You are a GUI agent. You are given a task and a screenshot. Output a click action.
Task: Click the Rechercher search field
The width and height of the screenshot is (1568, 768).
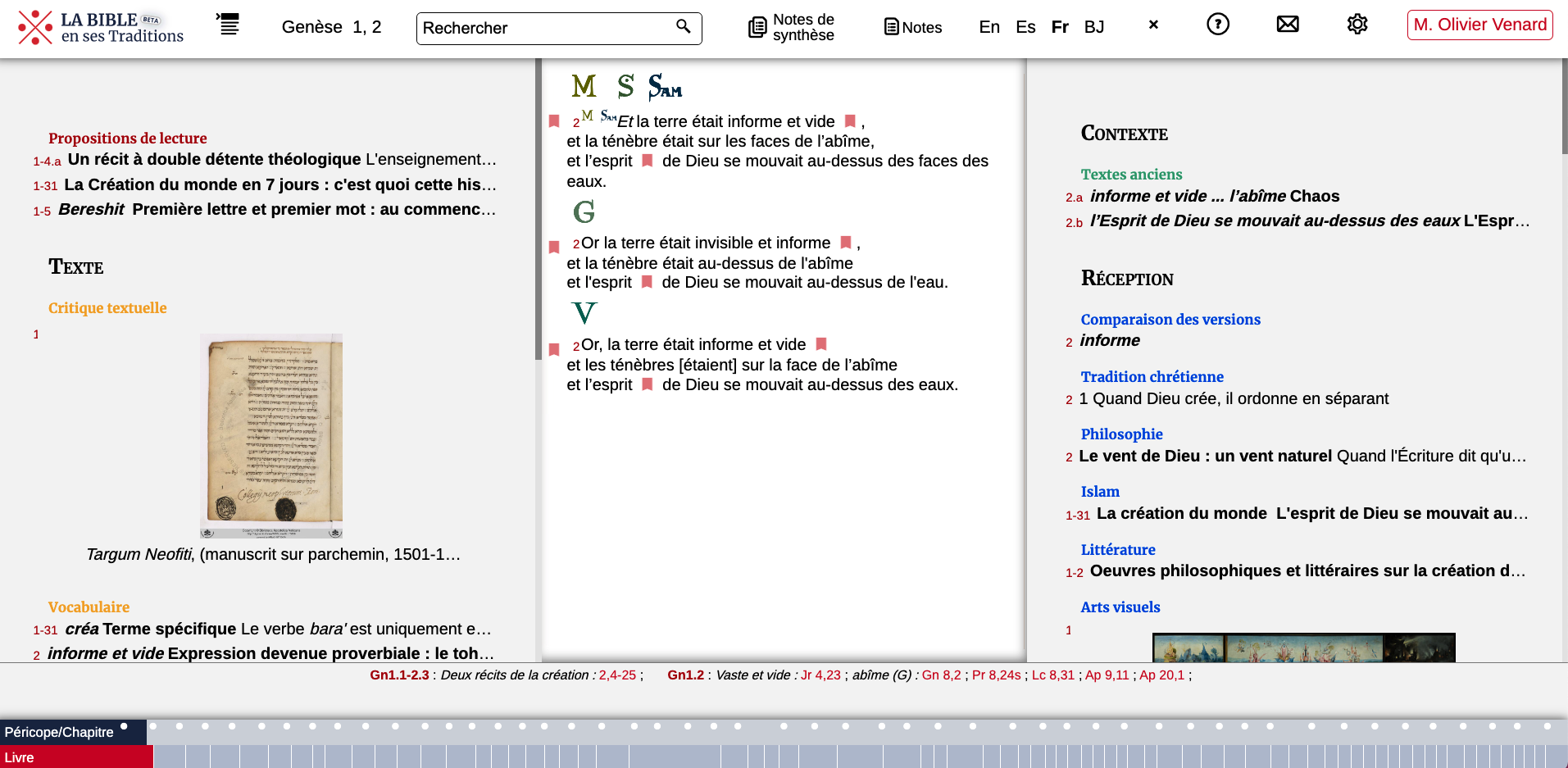[559, 28]
